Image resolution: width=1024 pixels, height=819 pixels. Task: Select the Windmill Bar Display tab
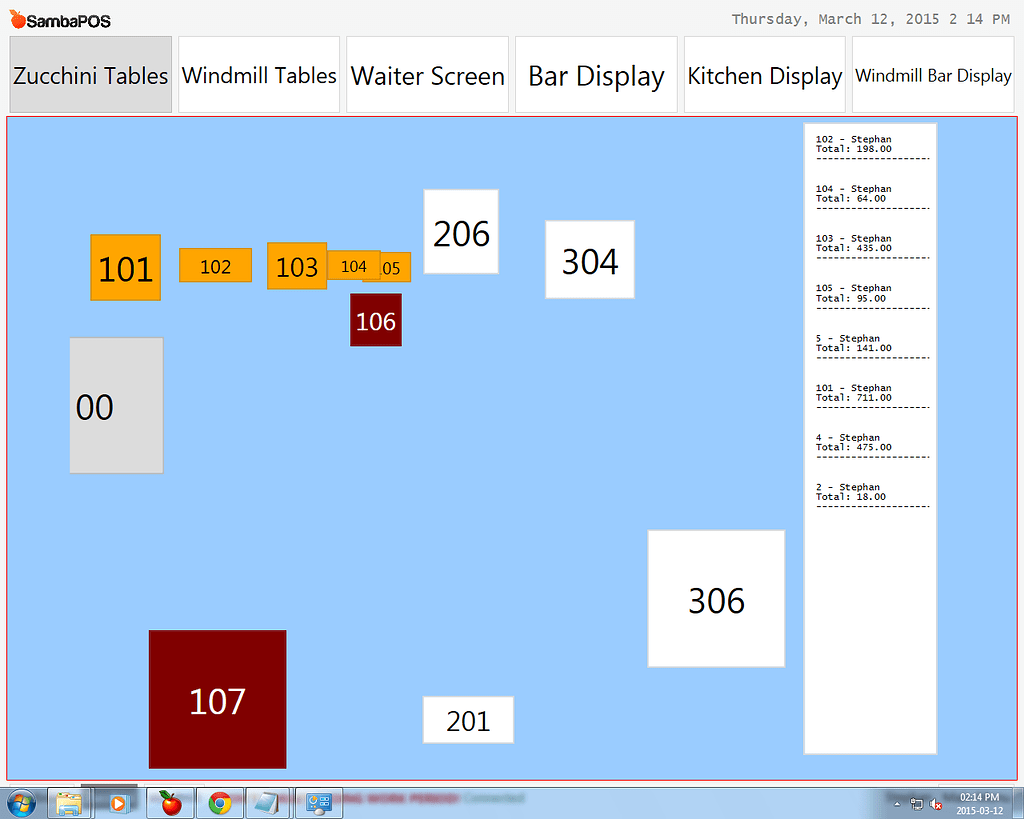tap(932, 75)
